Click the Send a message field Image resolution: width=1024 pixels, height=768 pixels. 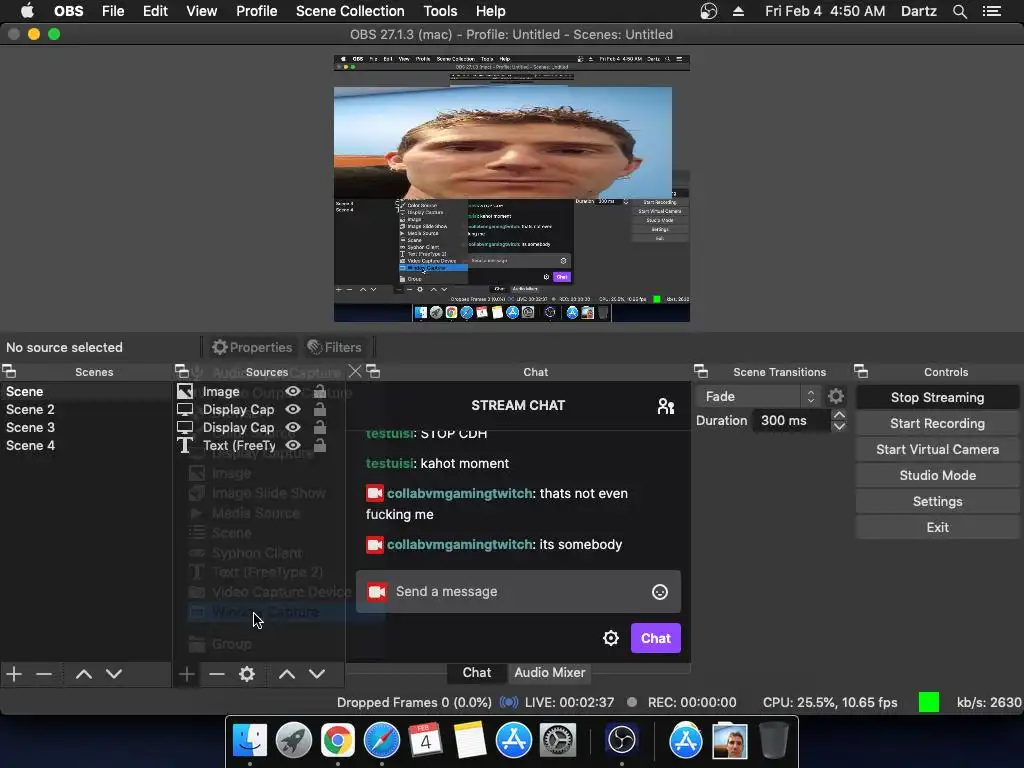(x=519, y=592)
